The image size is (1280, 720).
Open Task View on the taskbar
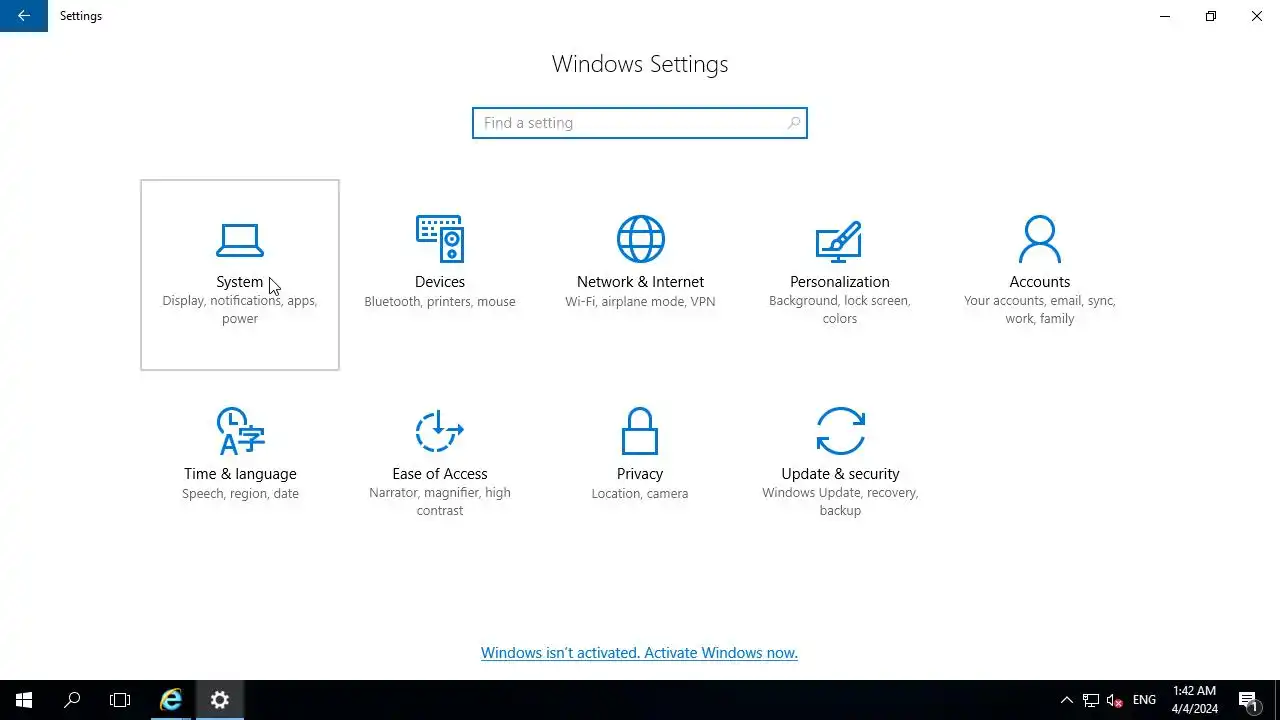click(120, 700)
